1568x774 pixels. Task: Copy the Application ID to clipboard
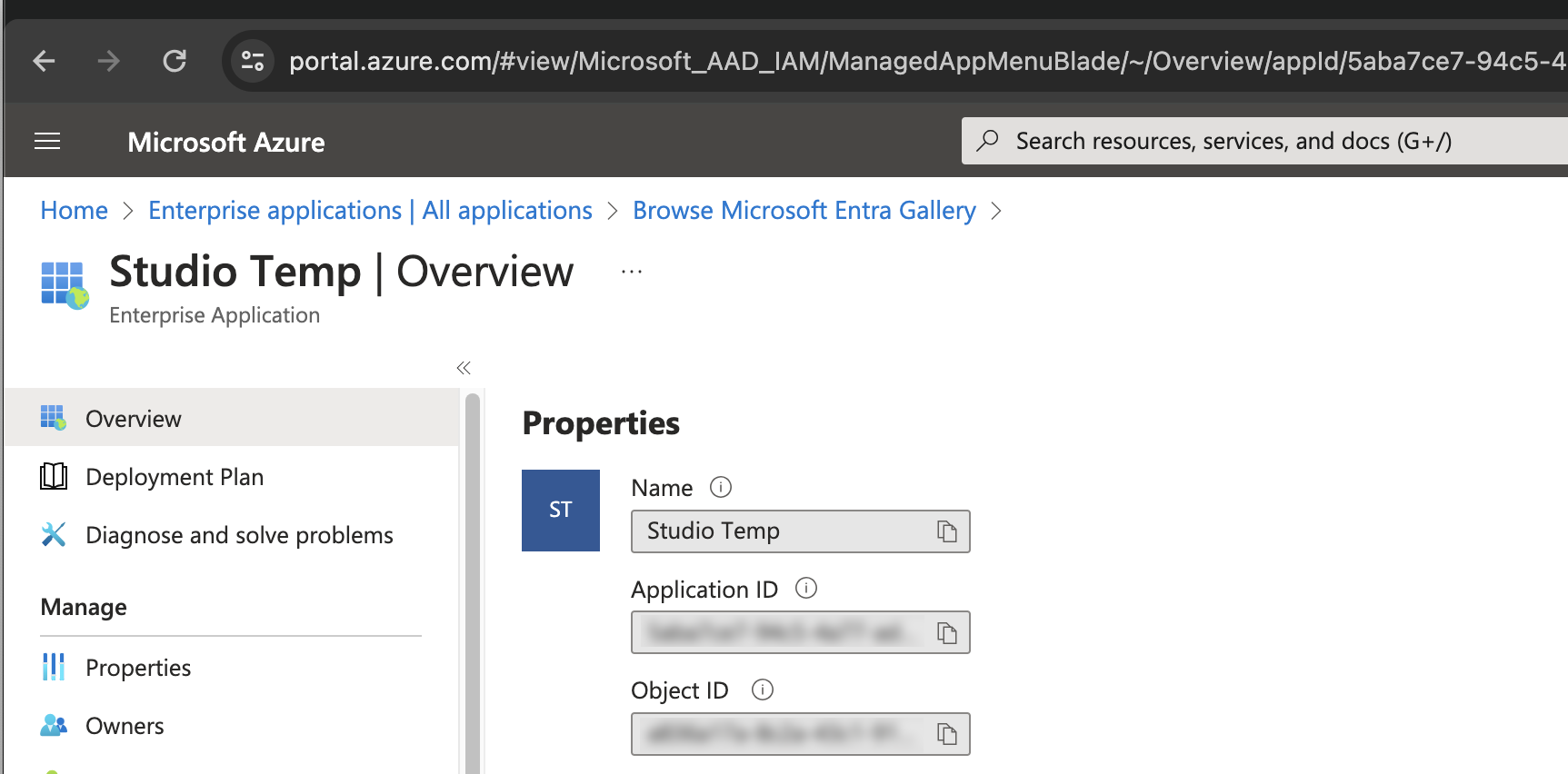[x=946, y=633]
